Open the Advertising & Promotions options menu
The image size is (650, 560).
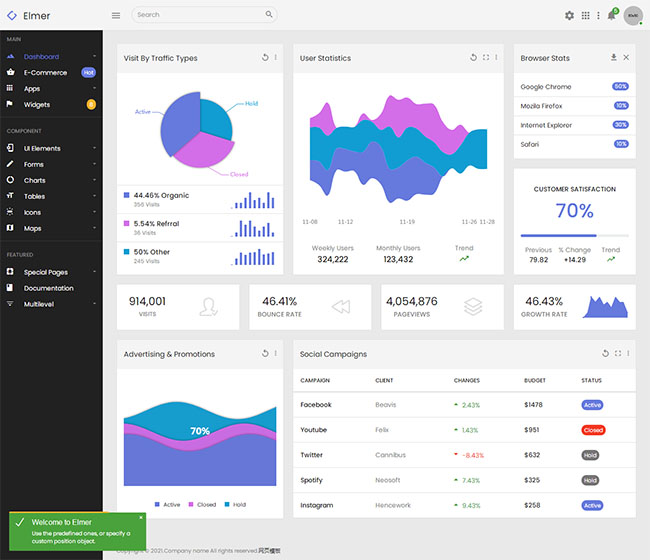click(276, 354)
